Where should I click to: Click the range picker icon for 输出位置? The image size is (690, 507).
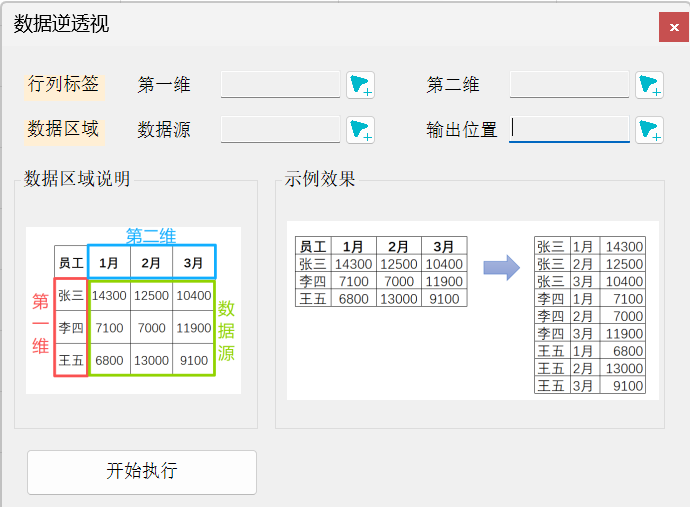point(650,129)
